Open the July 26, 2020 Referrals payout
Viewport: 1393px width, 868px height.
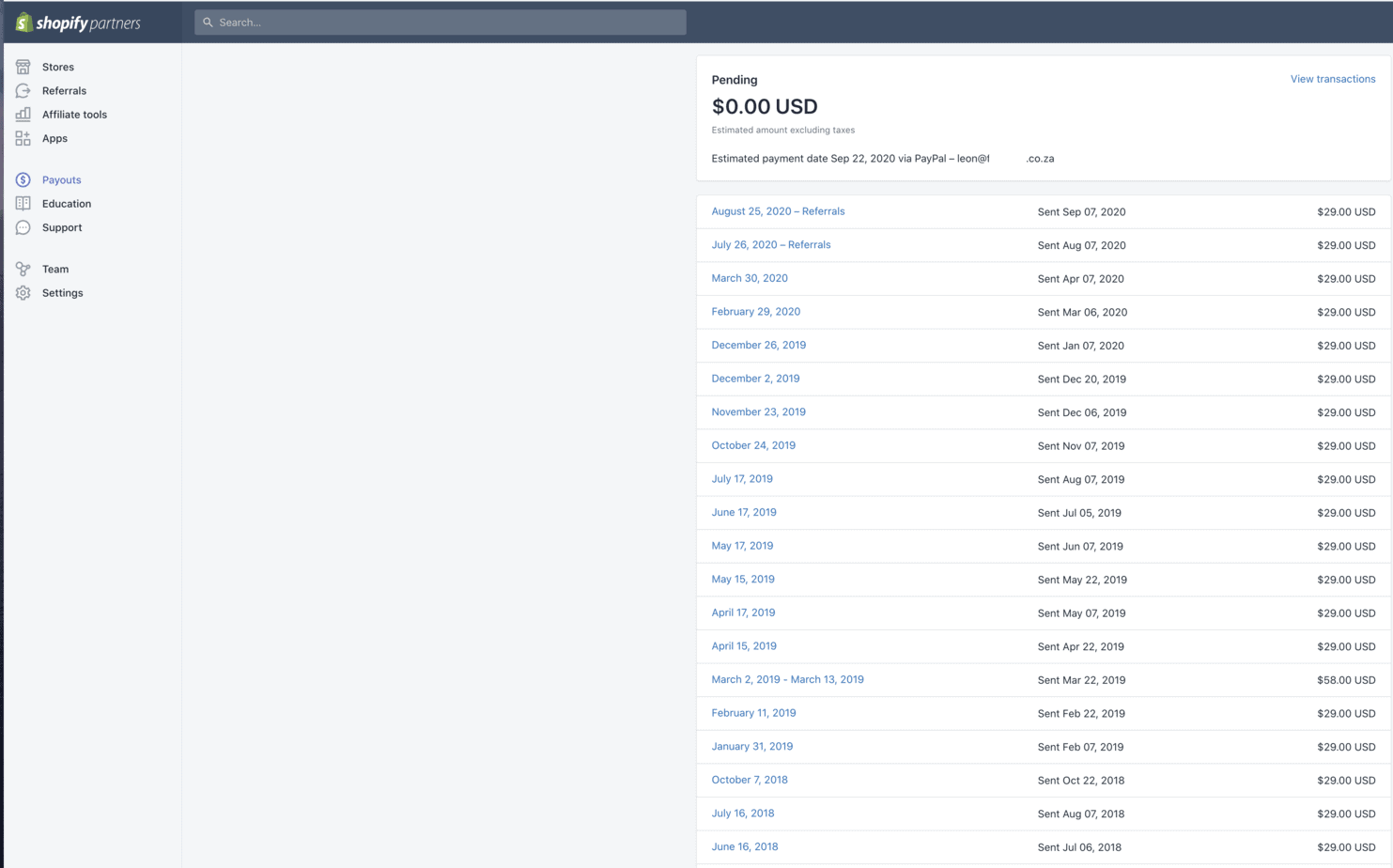click(x=771, y=244)
